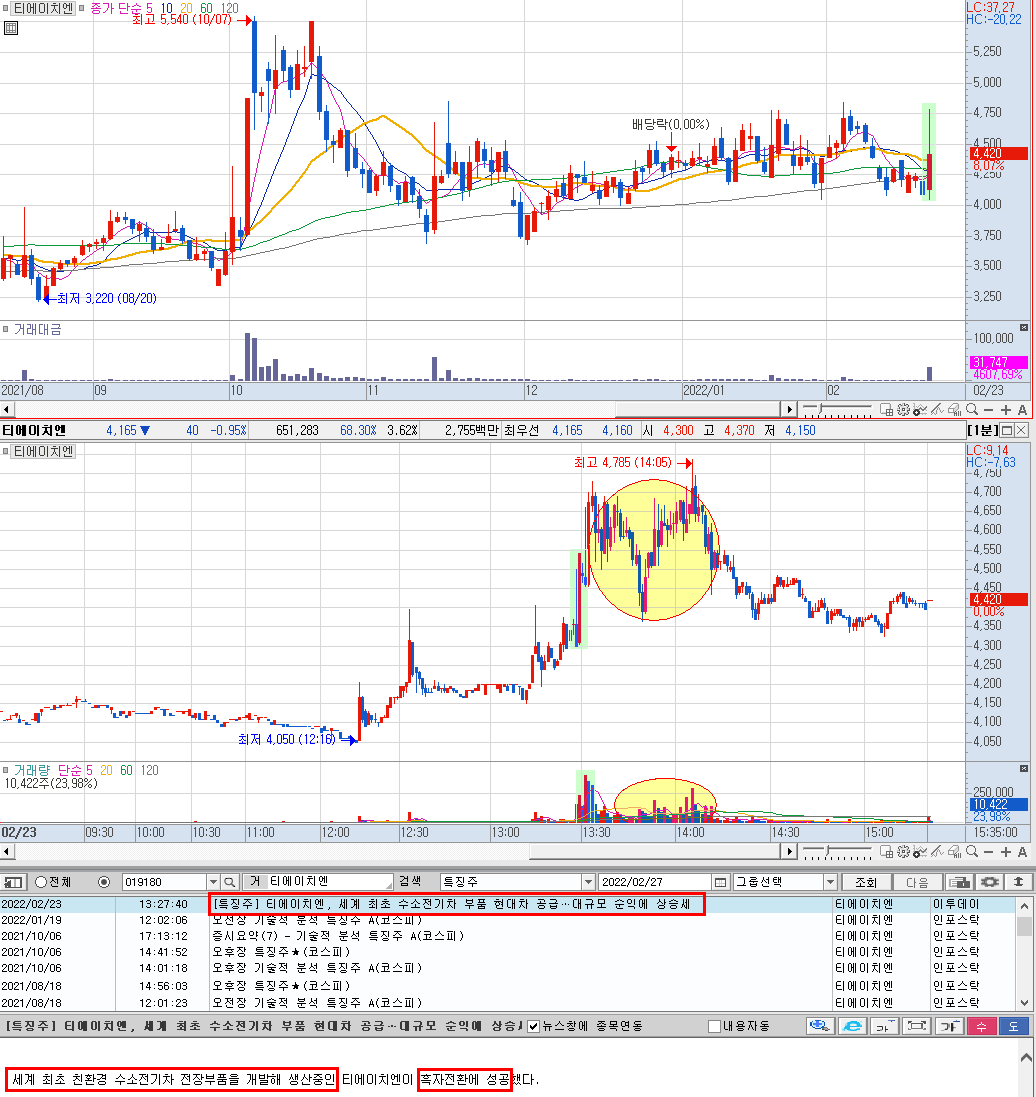Open news row 2021/08/18 12:01:23 오전장 기술적 분석
This screenshot has width=1036, height=1097.
(x=508, y=1003)
